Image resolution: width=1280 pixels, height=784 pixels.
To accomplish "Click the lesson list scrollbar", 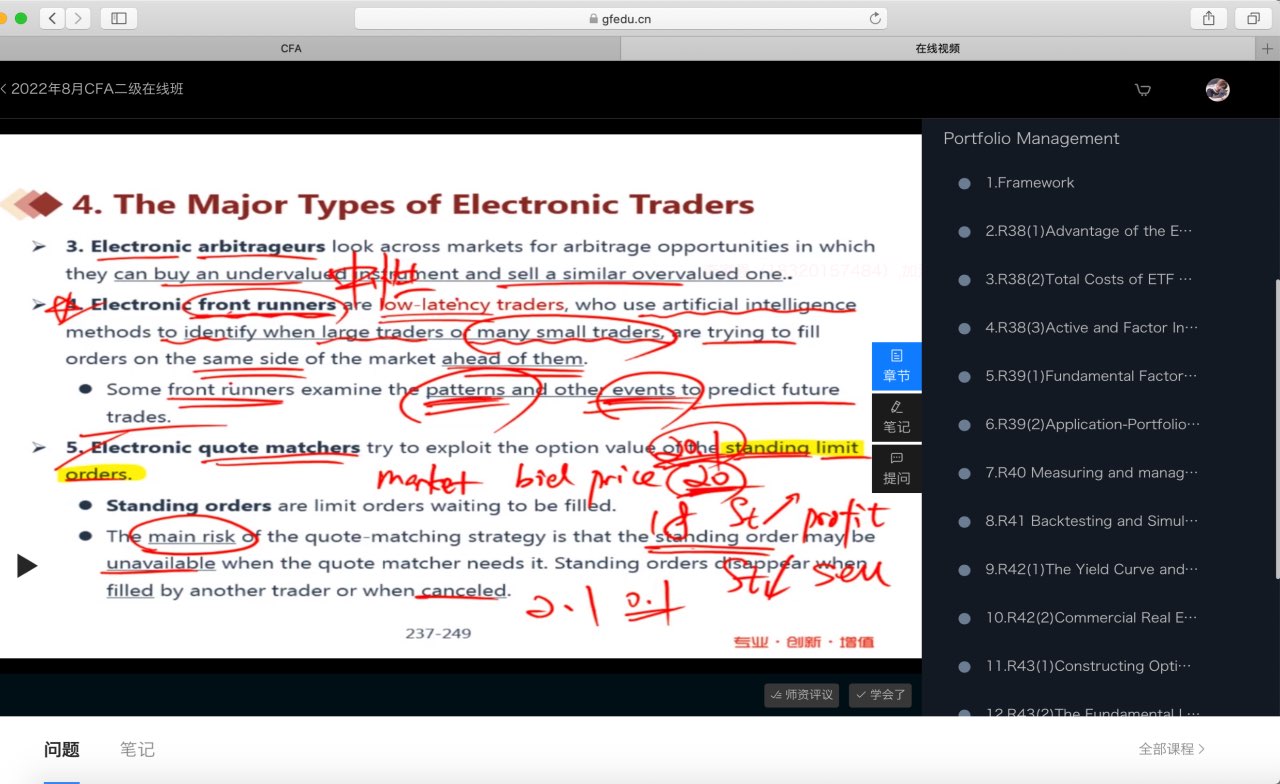I will click(x=1275, y=428).
